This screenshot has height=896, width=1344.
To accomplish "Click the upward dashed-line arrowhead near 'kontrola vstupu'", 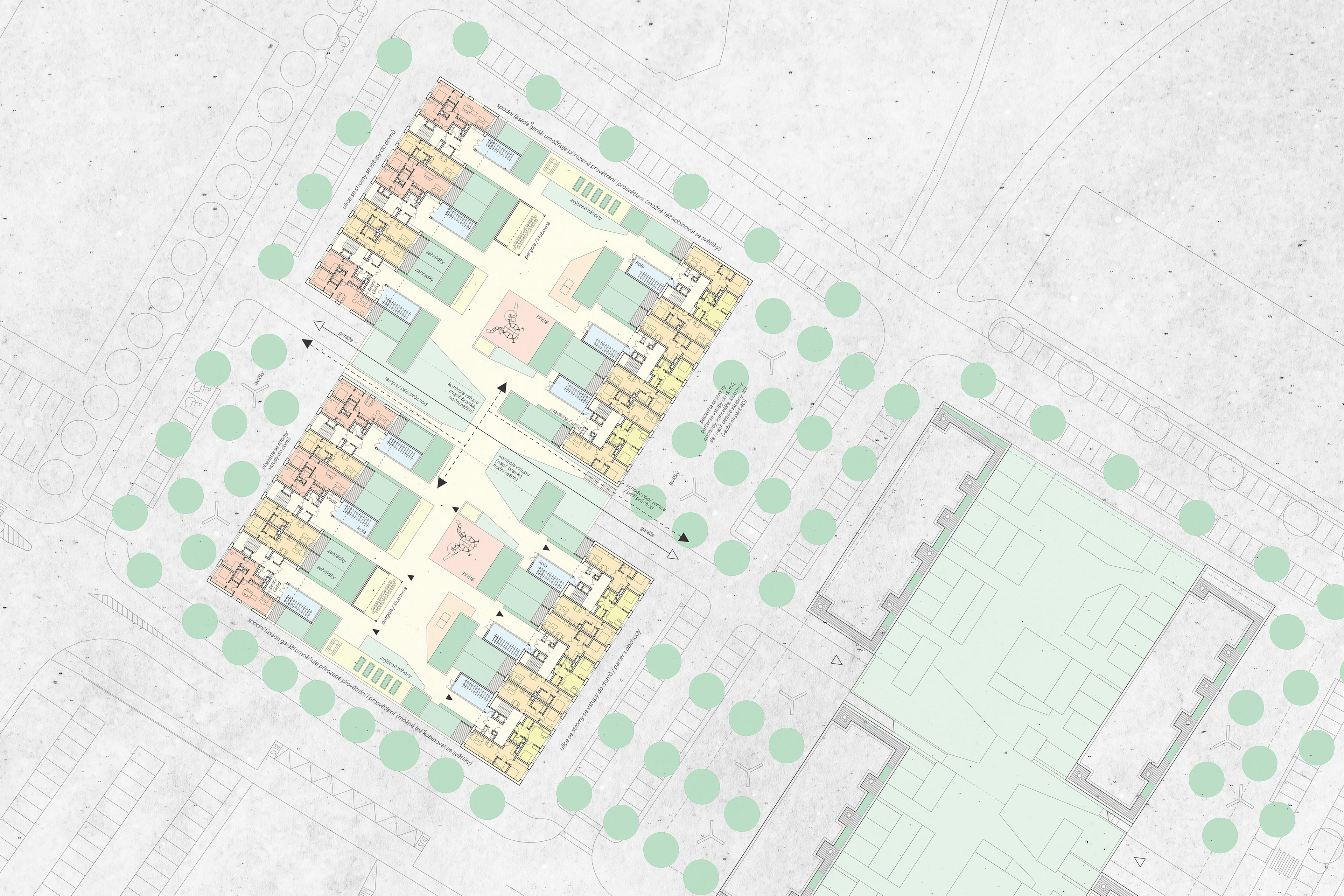I will point(503,387).
